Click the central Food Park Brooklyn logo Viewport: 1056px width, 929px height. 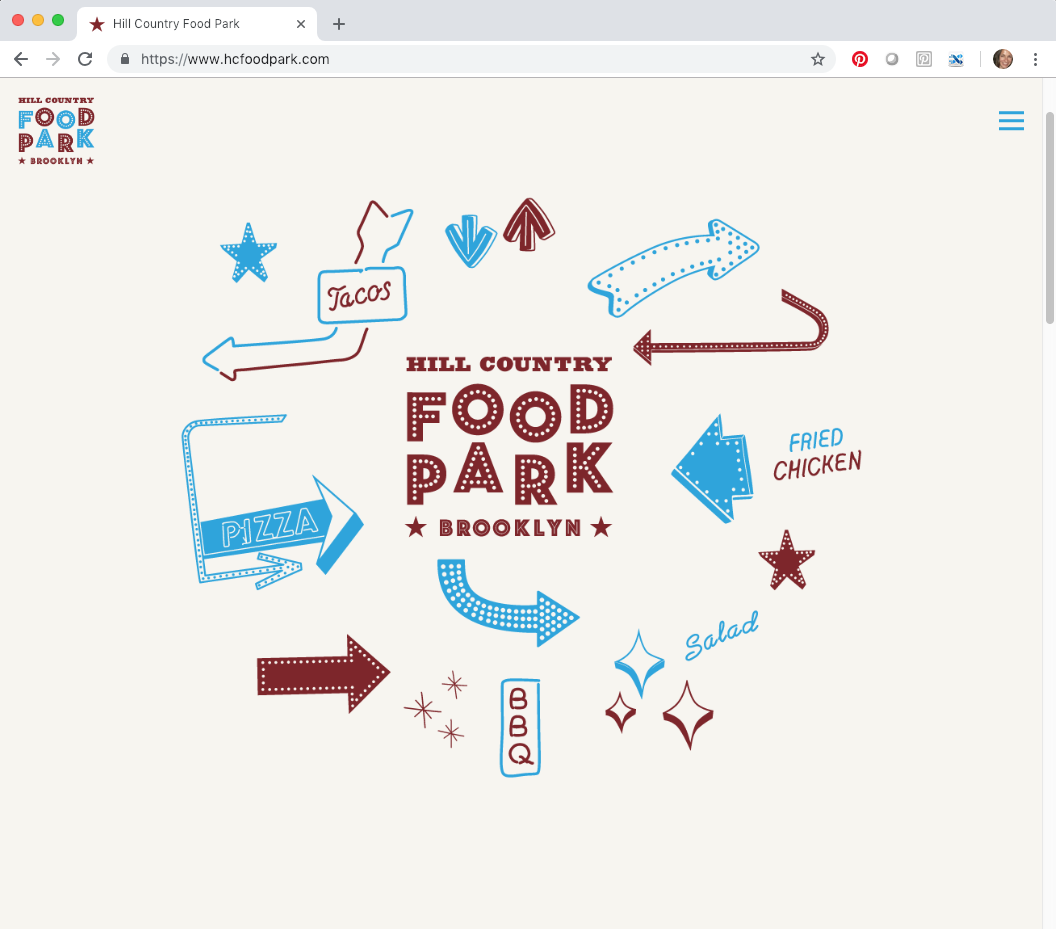[x=510, y=447]
